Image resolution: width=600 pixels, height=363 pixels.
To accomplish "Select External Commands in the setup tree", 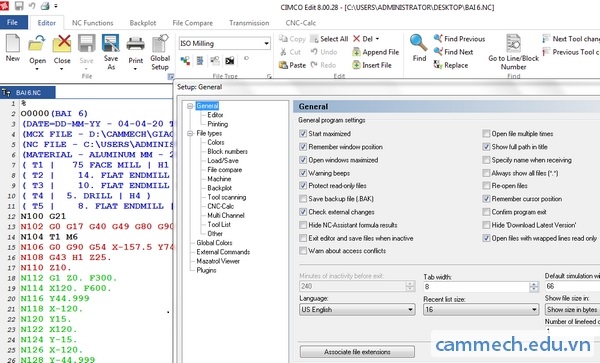I will click(223, 252).
